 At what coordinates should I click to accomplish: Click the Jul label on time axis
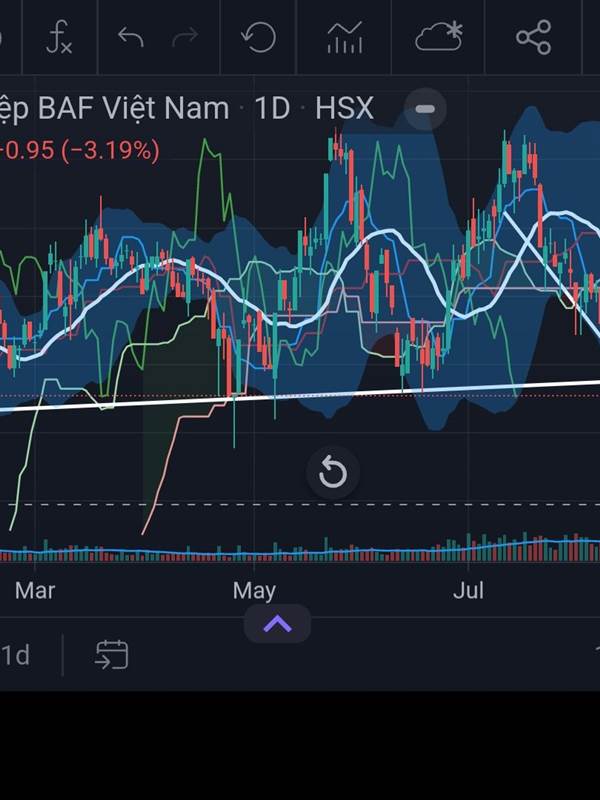click(x=468, y=591)
